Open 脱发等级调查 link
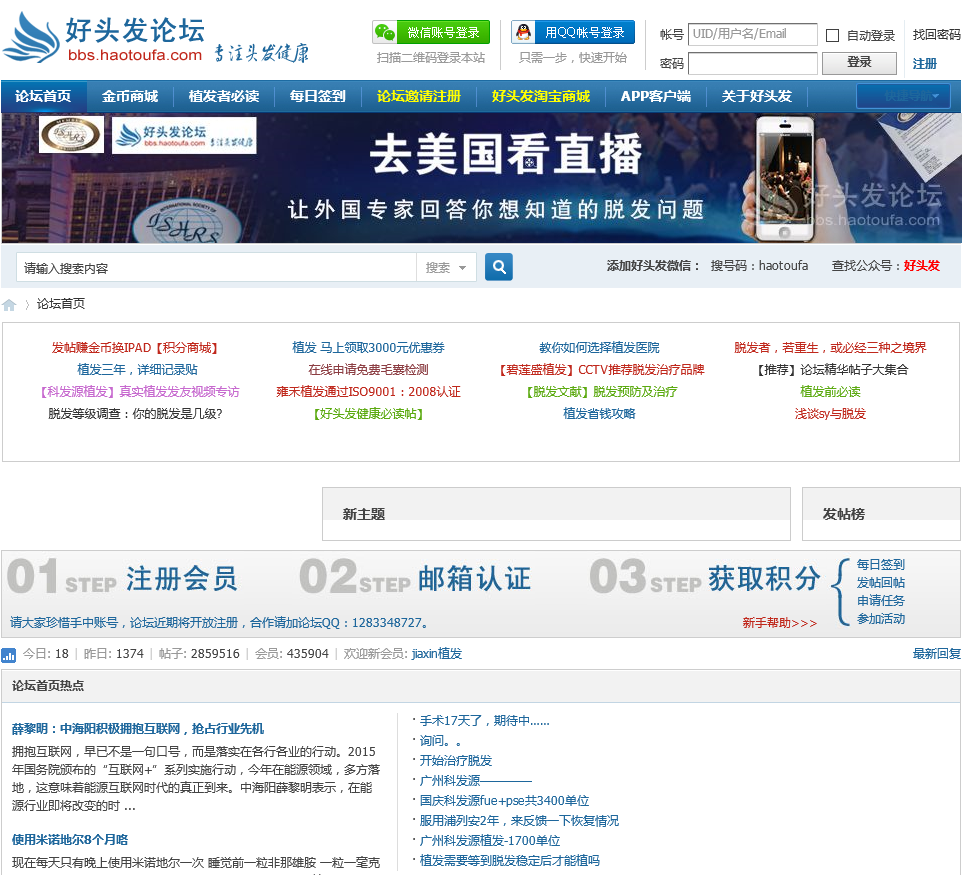Image resolution: width=962 pixels, height=875 pixels. tap(135, 414)
